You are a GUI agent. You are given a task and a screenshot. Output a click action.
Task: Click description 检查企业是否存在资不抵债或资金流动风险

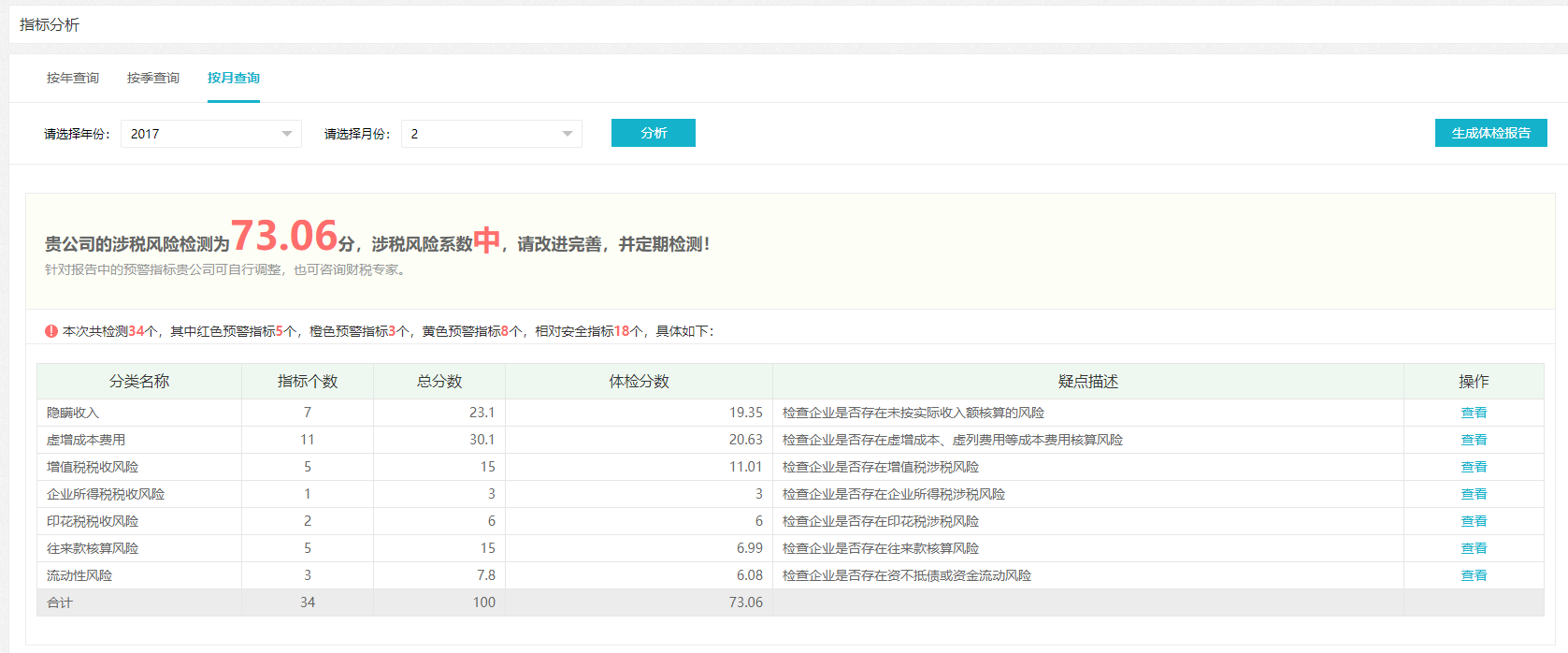click(x=907, y=575)
